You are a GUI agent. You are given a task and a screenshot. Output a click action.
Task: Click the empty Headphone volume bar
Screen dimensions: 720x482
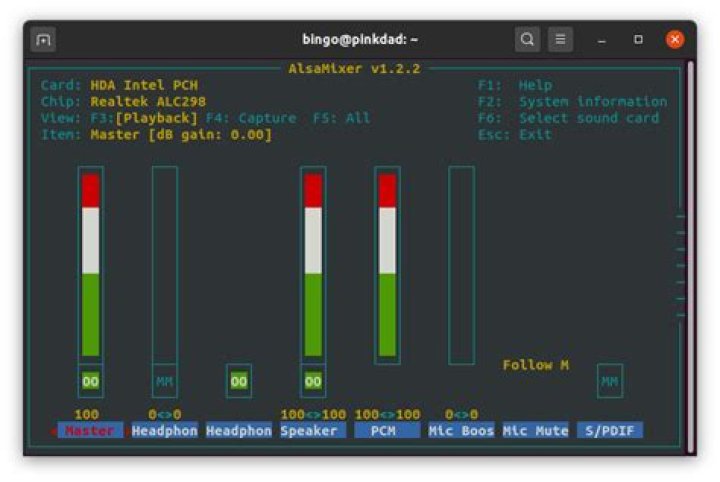(x=165, y=265)
